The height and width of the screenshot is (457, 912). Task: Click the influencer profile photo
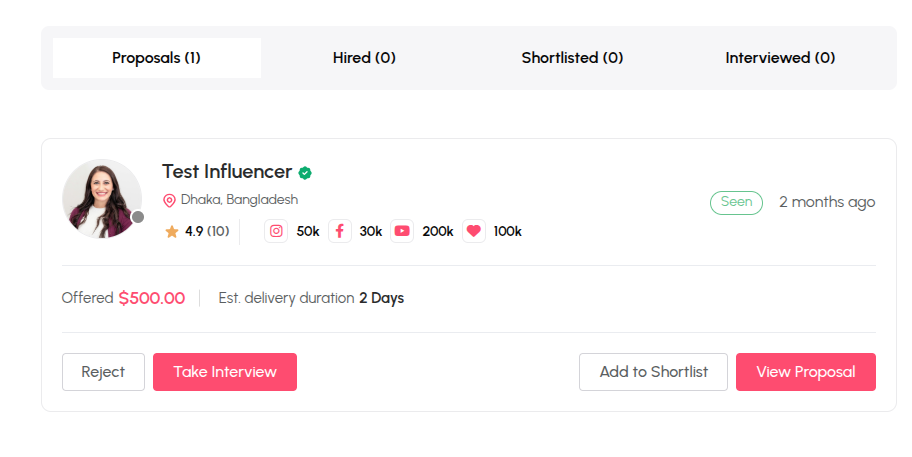pyautogui.click(x=102, y=198)
